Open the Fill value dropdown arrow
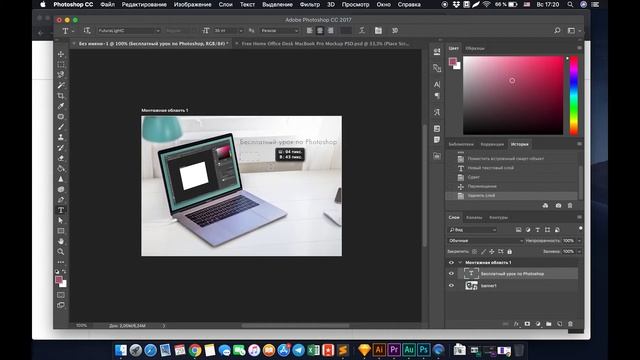 (x=580, y=252)
